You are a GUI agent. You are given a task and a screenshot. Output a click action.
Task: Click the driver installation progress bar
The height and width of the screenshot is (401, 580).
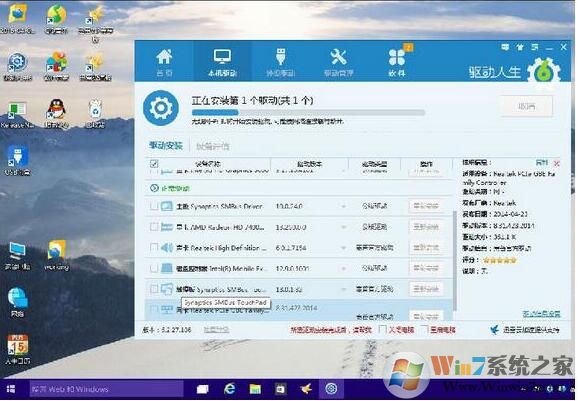pyautogui.click(x=308, y=112)
